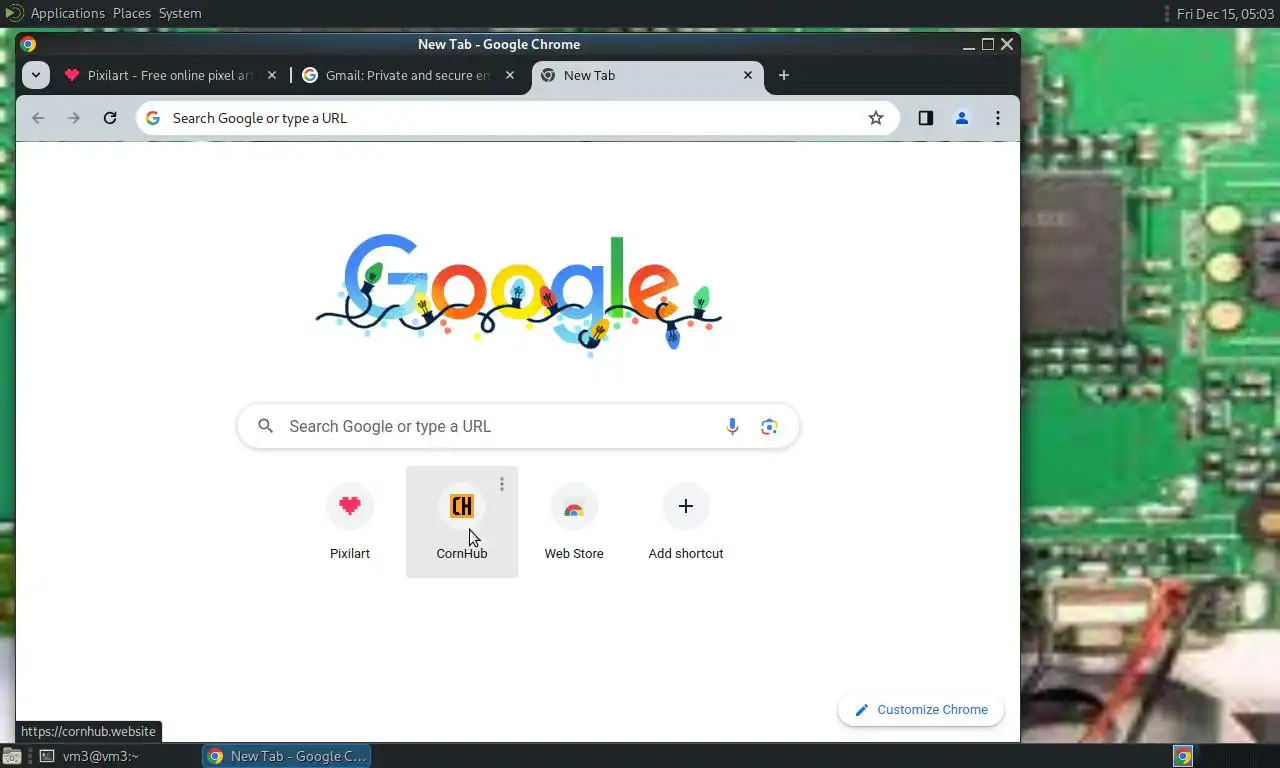Click the show desktop icon in taskbar
1280x768 pixels.
coord(12,756)
